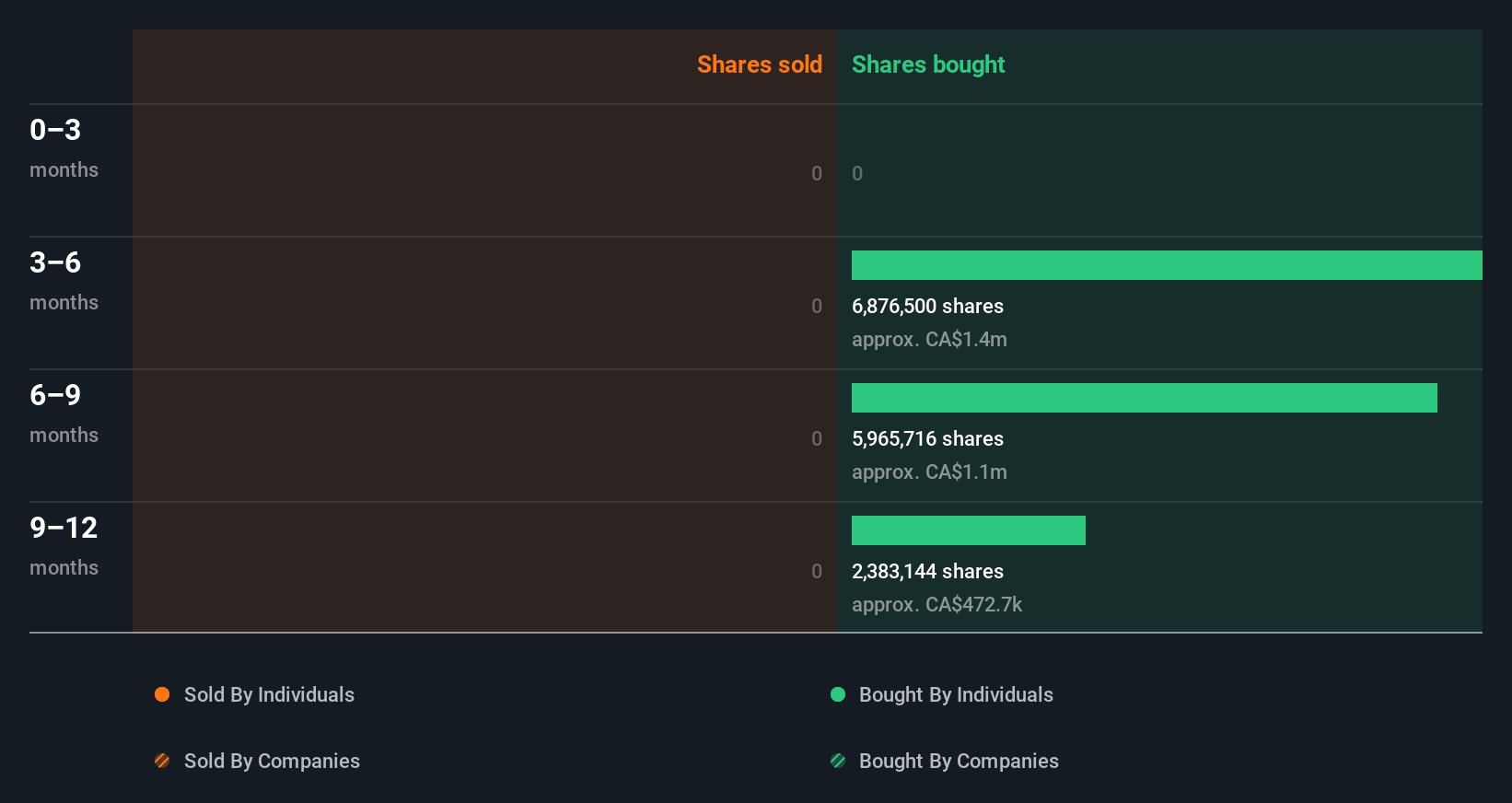The height and width of the screenshot is (803, 1512).
Task: Select the 3–6 months row label
Action: (64, 280)
